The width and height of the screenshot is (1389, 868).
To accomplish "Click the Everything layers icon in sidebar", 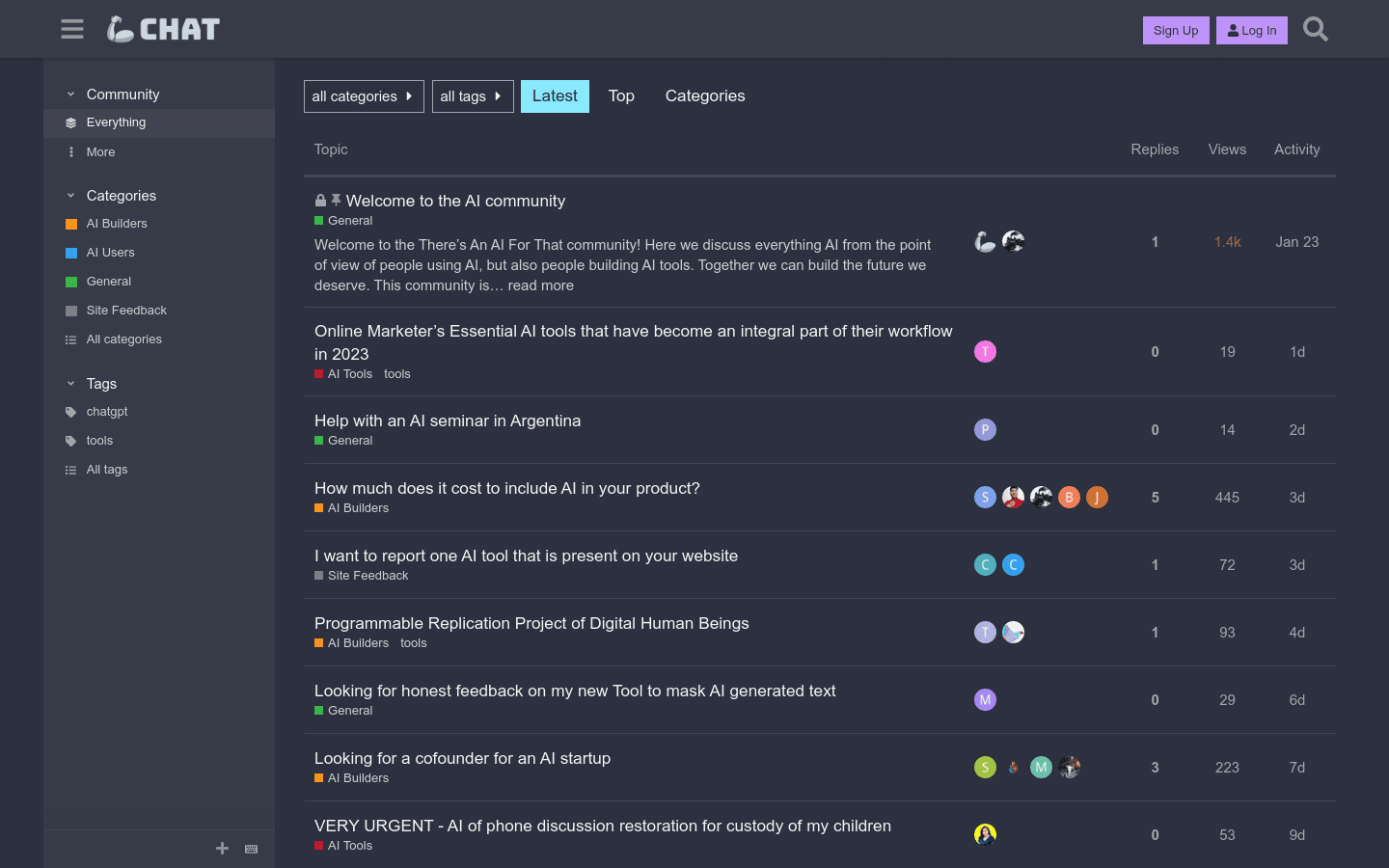I will (x=71, y=122).
